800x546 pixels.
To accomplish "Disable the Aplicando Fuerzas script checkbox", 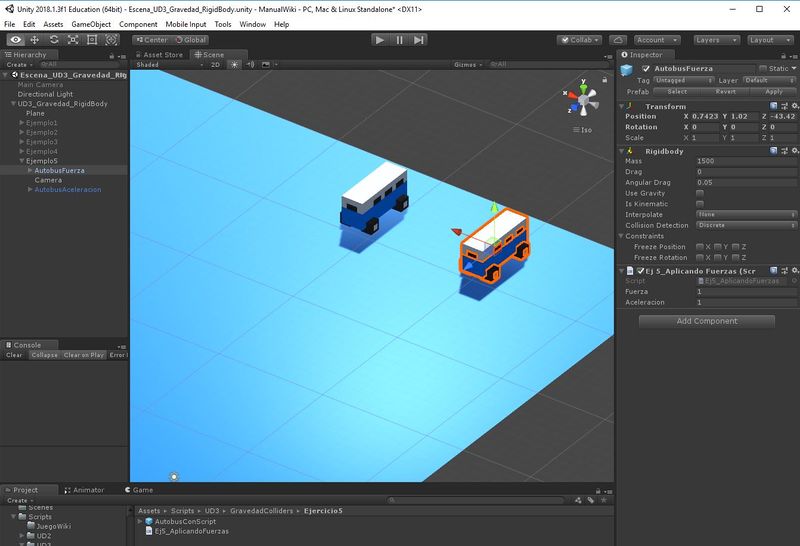I will point(640,271).
